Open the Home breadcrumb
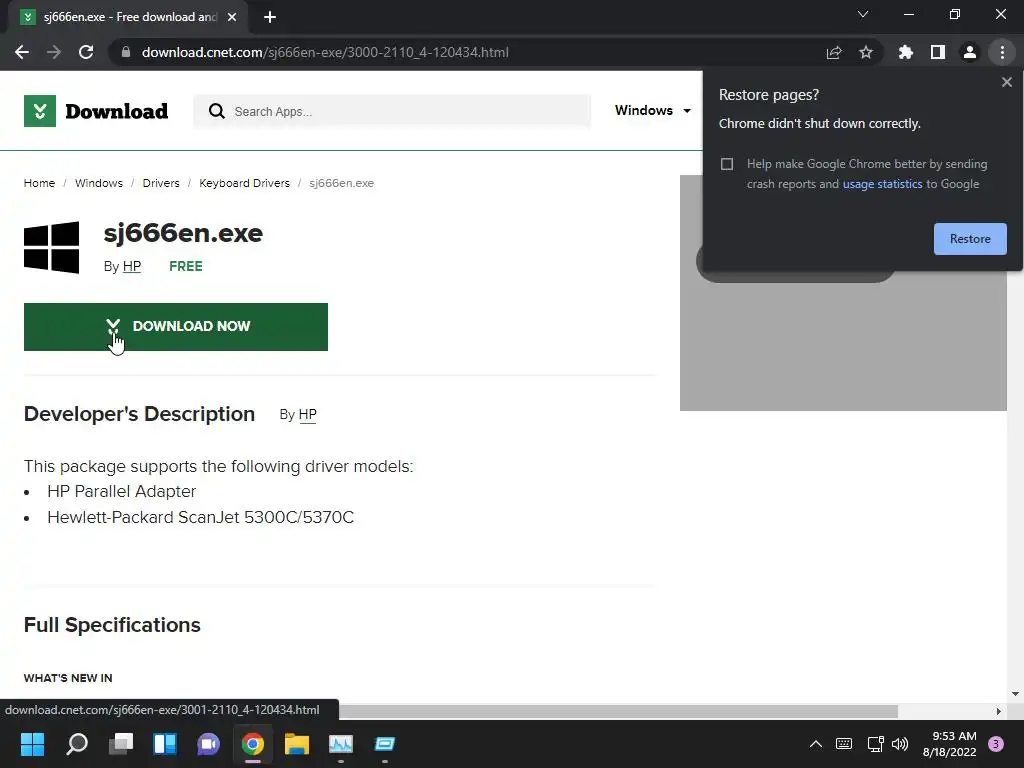The image size is (1024, 768). tap(39, 183)
